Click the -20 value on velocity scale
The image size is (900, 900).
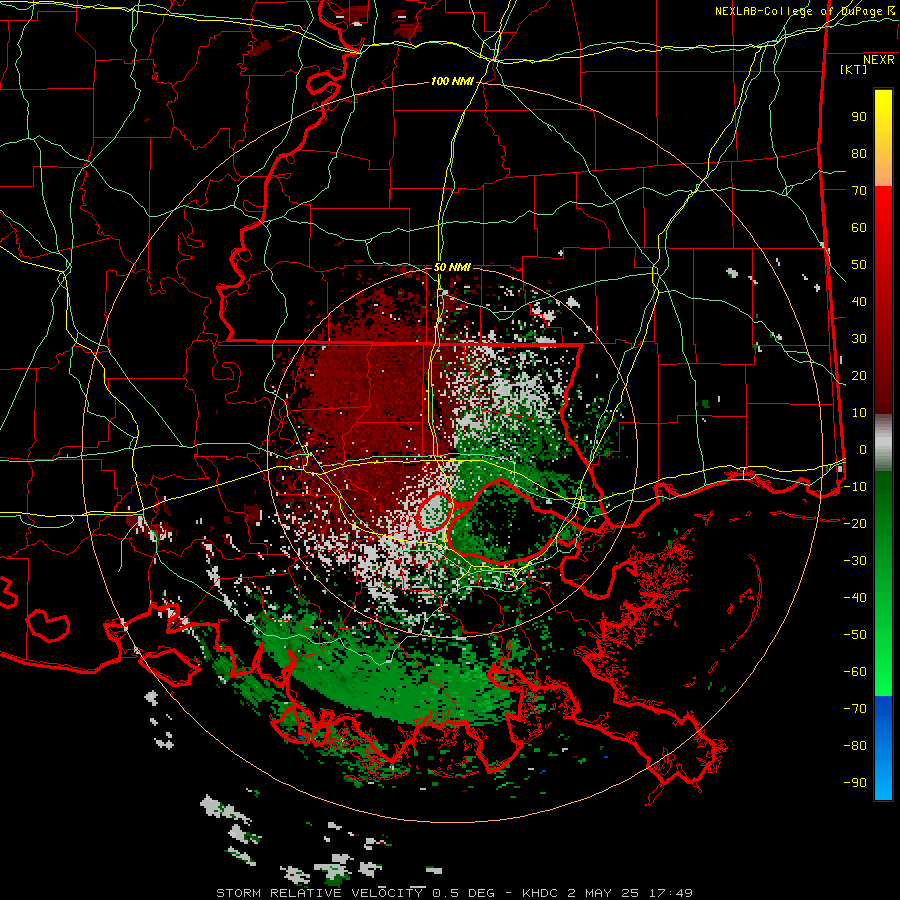click(855, 524)
